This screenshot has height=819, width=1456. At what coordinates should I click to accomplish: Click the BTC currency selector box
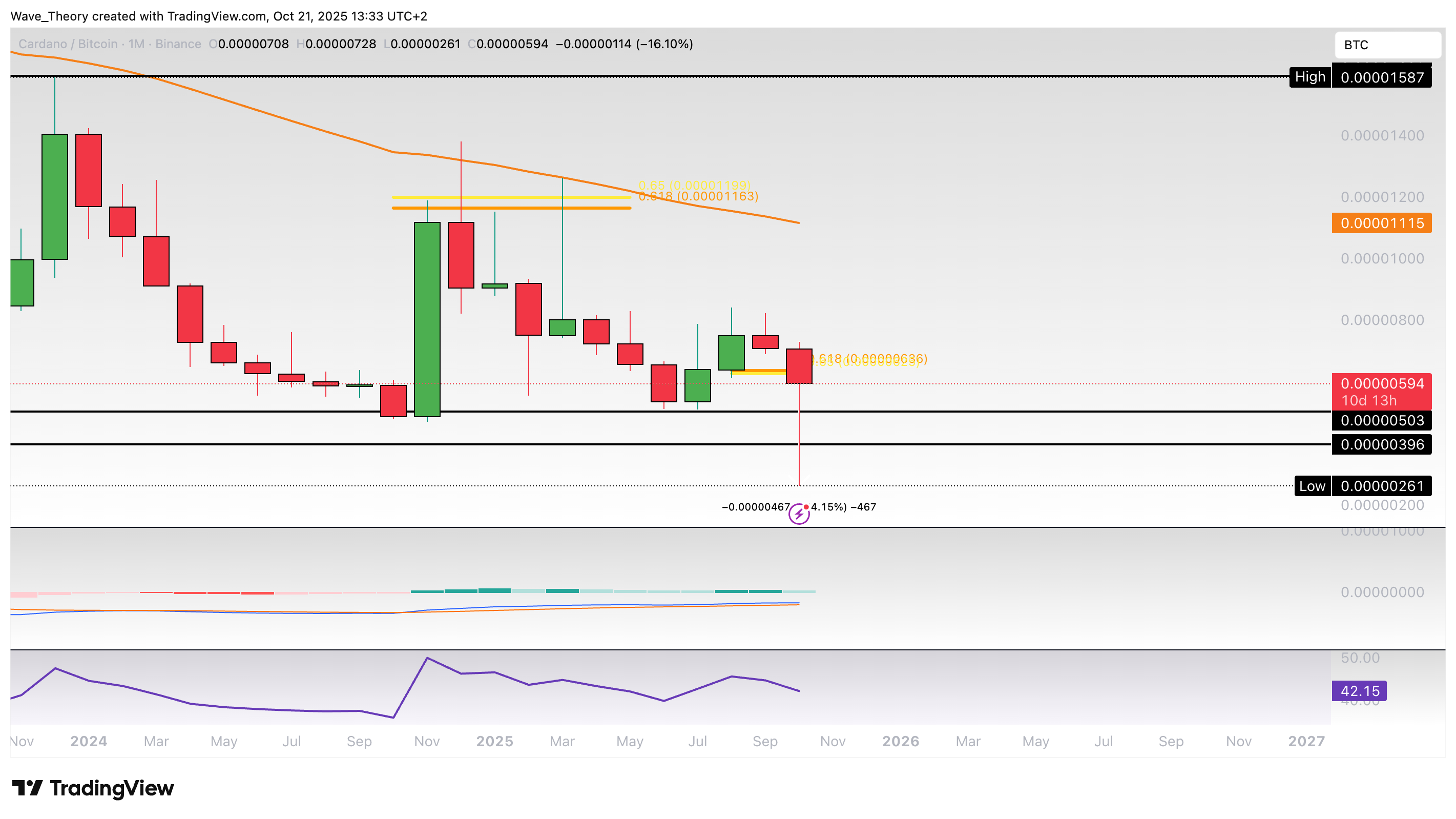coord(1388,45)
